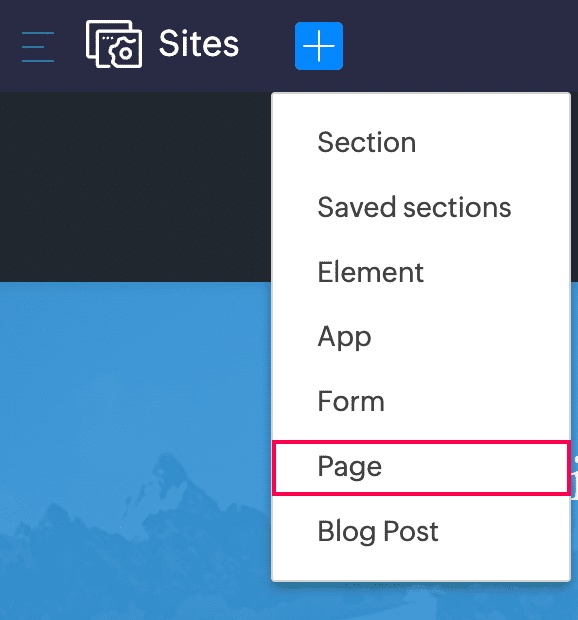578x620 pixels.
Task: Click the Sites title text
Action: coord(199,43)
